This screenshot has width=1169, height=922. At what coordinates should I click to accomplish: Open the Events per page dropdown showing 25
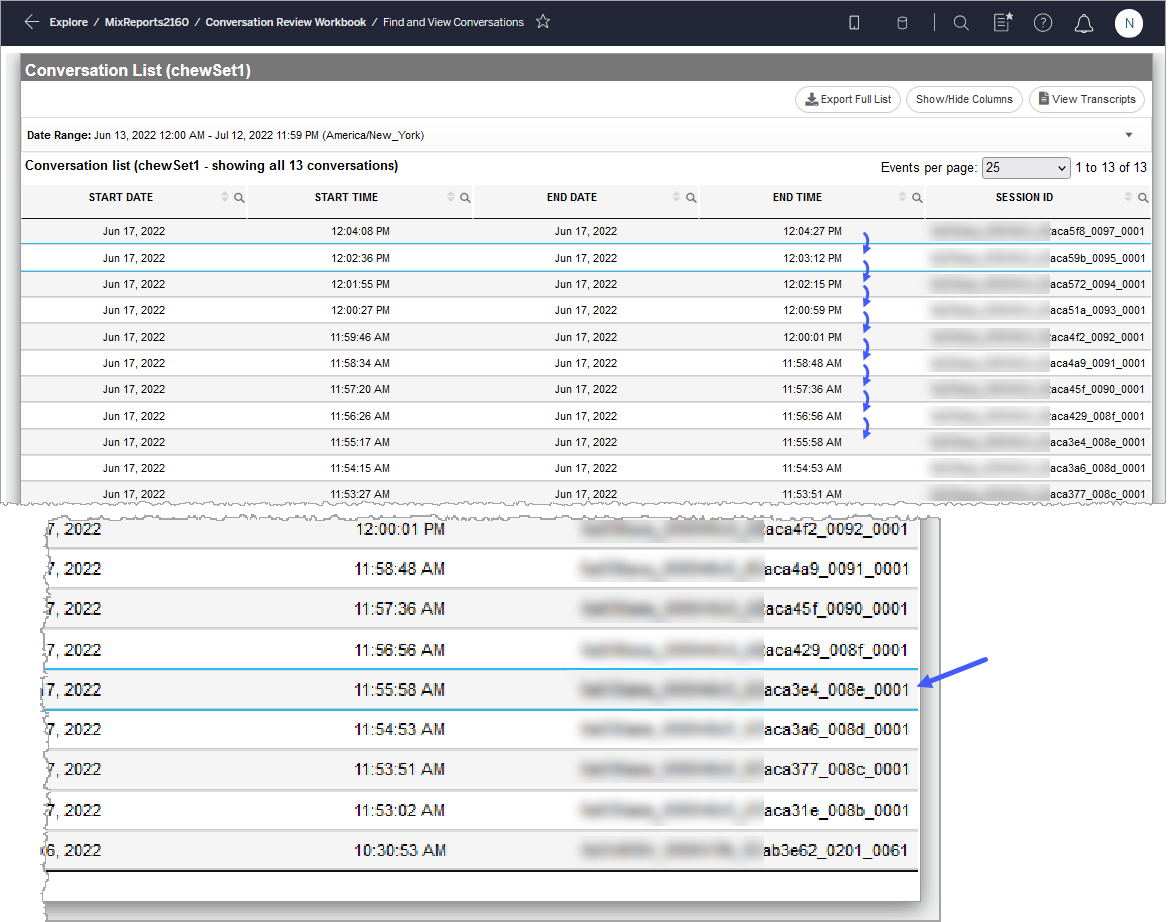1026,167
